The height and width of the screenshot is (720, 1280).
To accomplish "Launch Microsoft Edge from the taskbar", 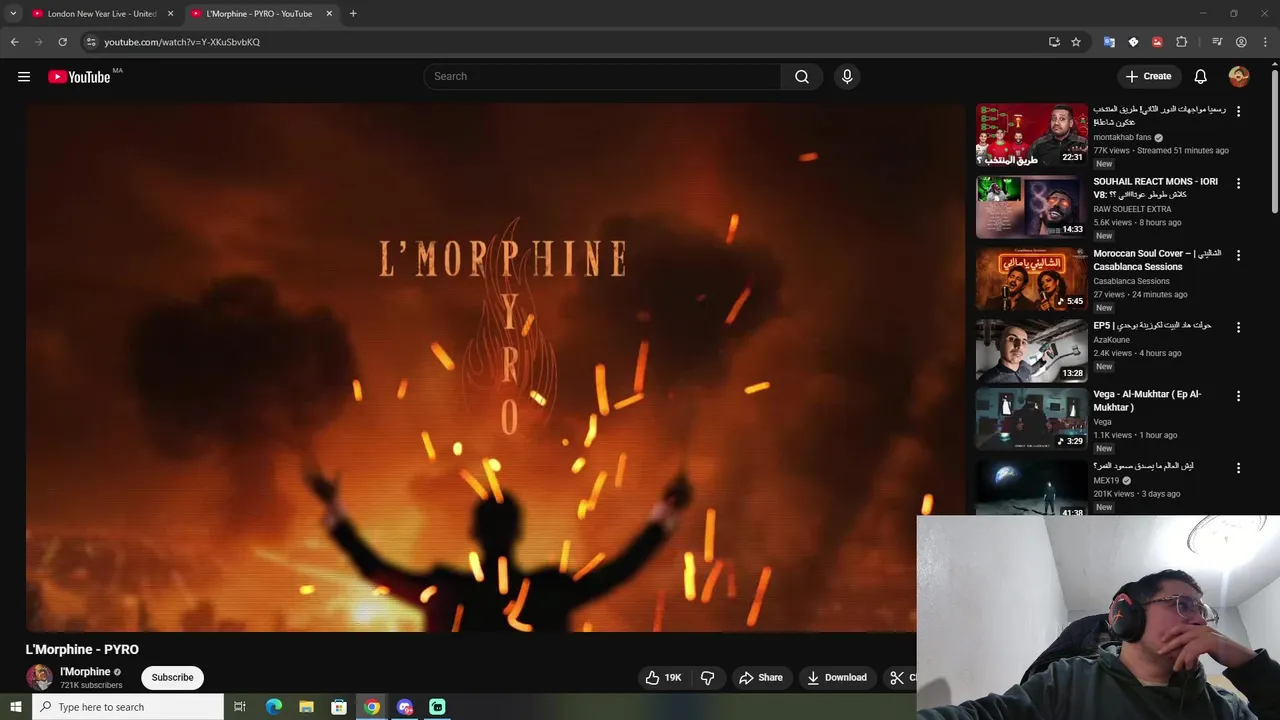I will tap(273, 707).
